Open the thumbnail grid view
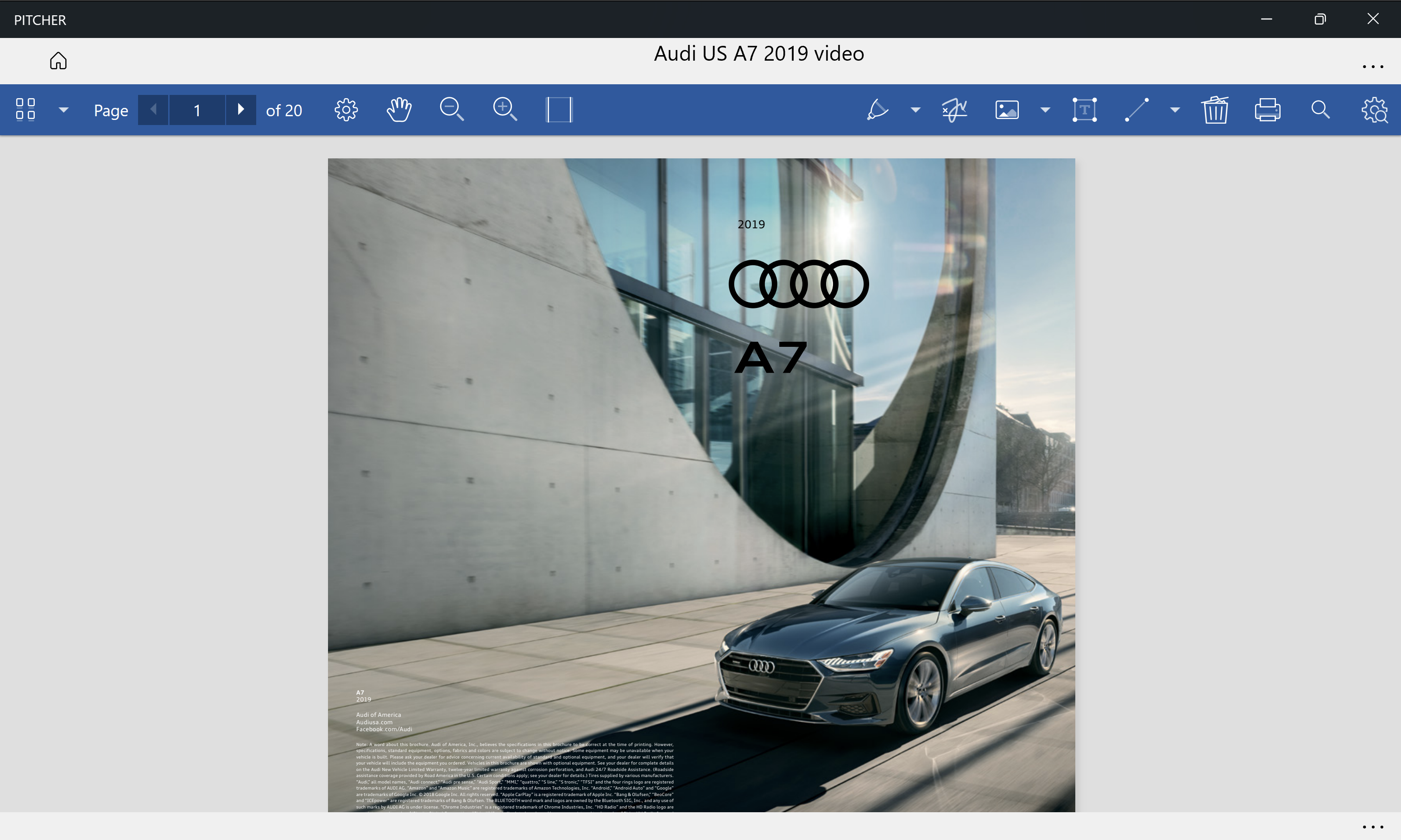This screenshot has height=840, width=1401. point(25,109)
